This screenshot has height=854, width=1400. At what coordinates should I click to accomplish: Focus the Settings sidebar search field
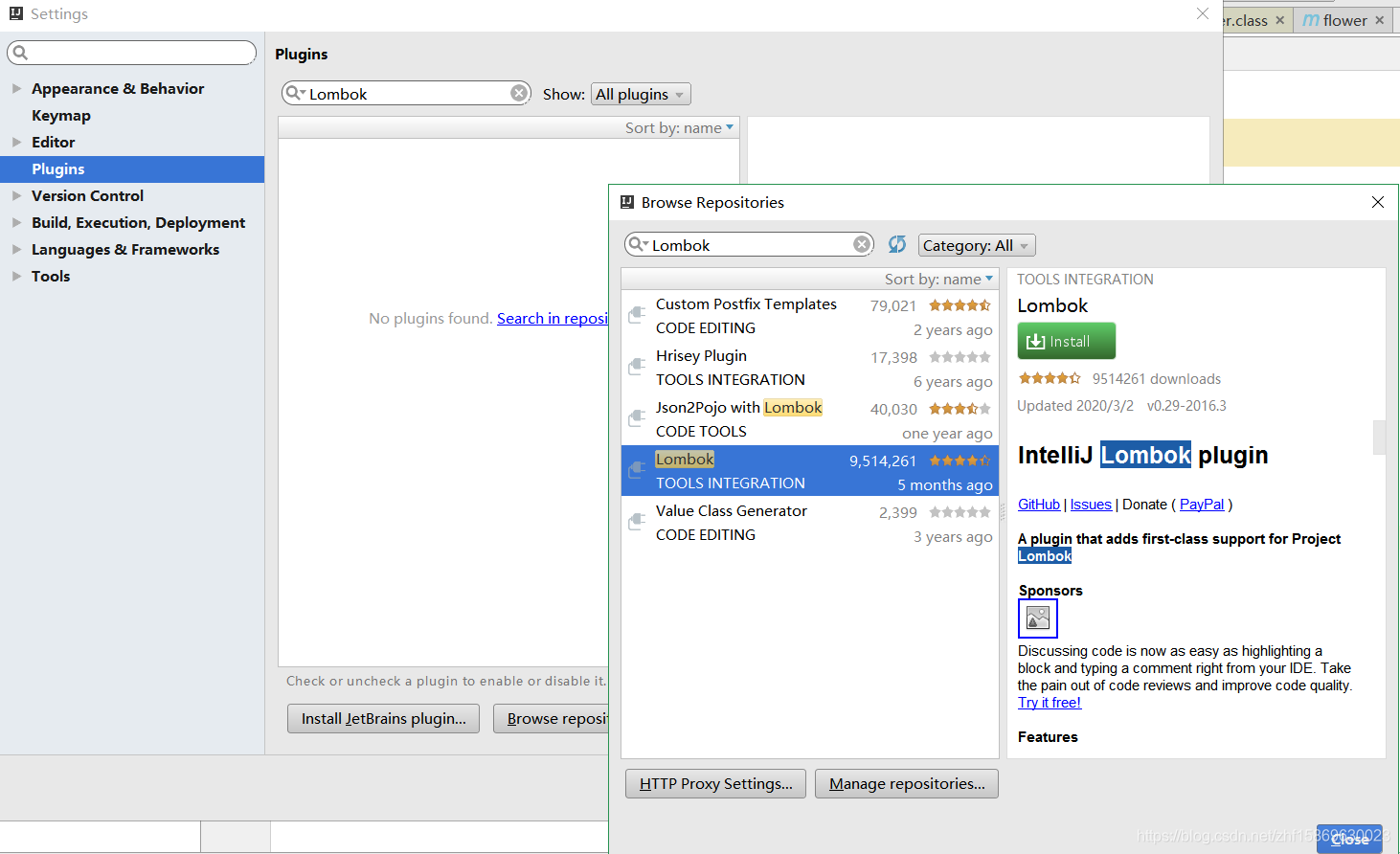point(131,53)
